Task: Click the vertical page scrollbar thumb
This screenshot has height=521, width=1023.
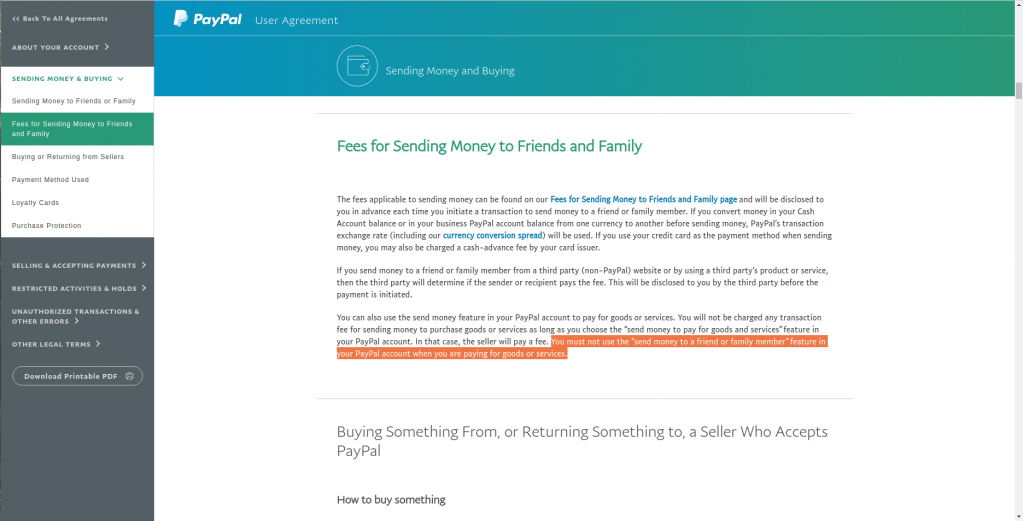Action: (1018, 90)
